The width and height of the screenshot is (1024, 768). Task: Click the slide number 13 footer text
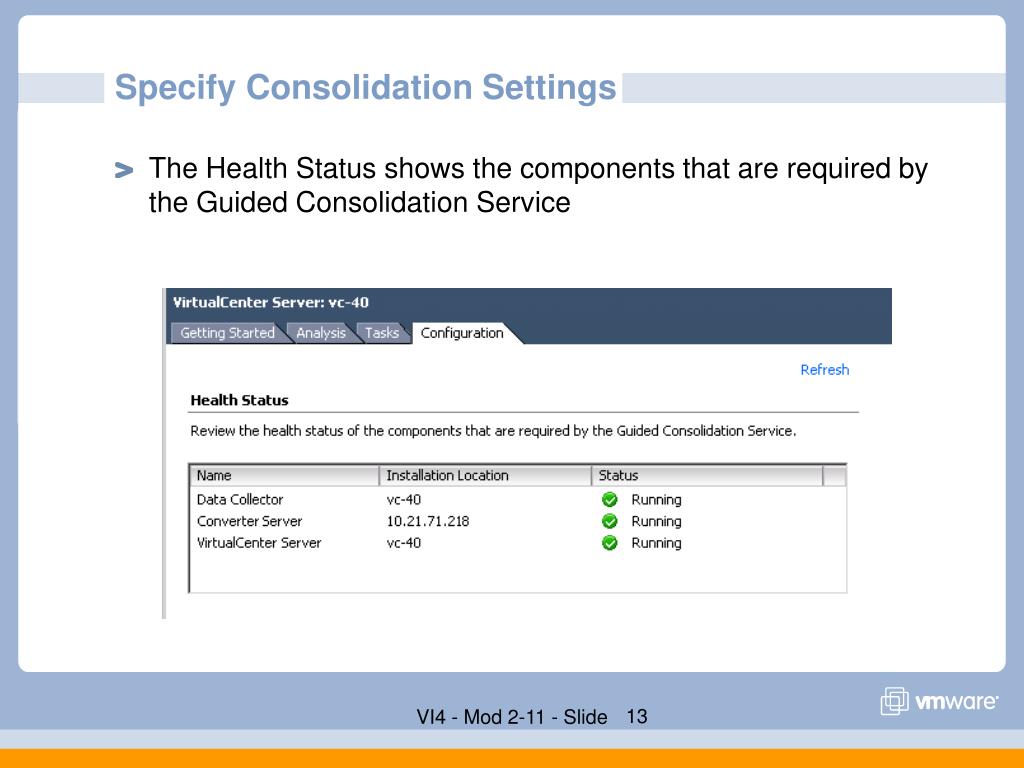coord(637,716)
